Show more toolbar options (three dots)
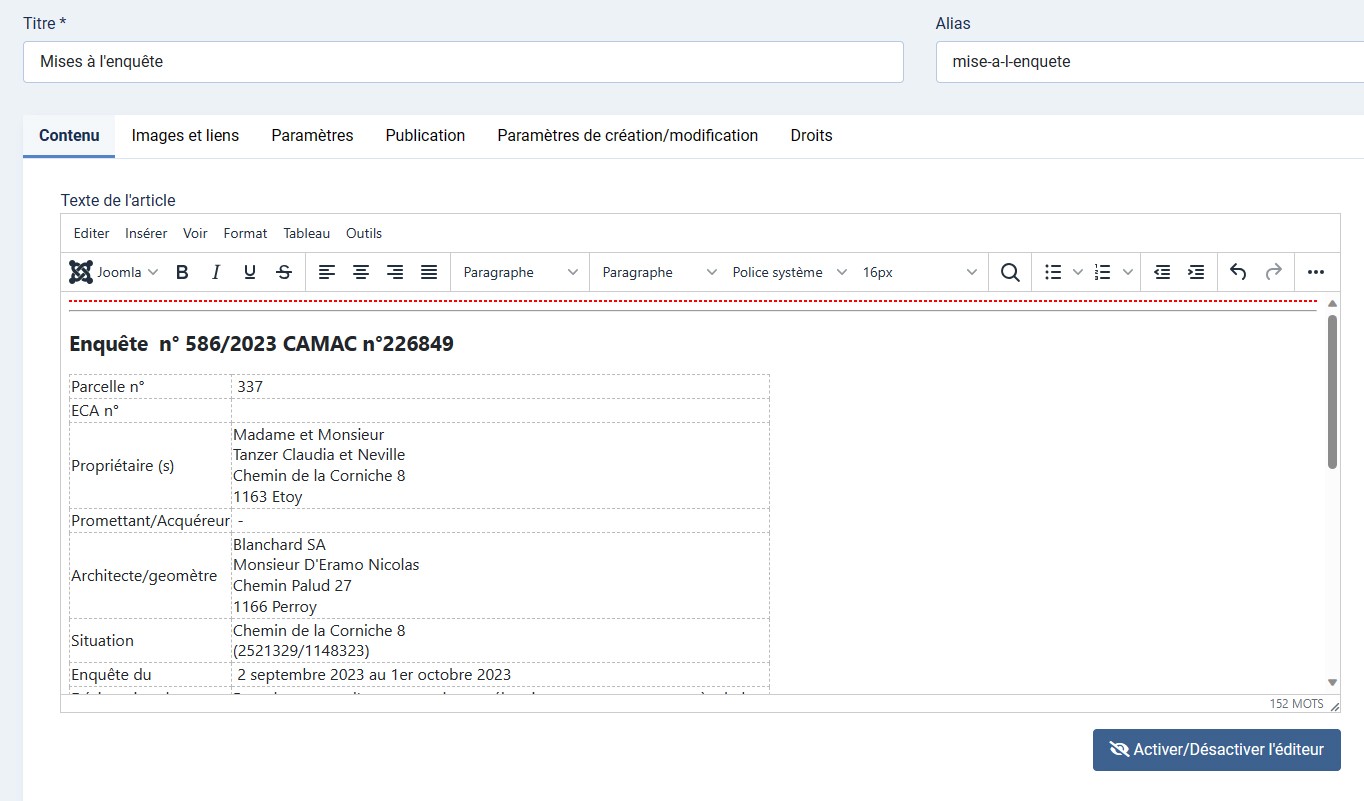Viewport: 1364px width, 801px height. click(1316, 272)
